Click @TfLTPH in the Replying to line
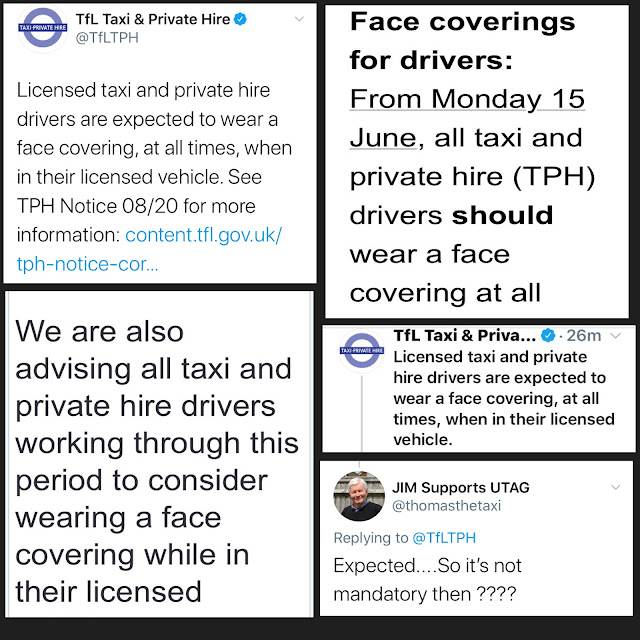The height and width of the screenshot is (640, 640). (x=444, y=538)
